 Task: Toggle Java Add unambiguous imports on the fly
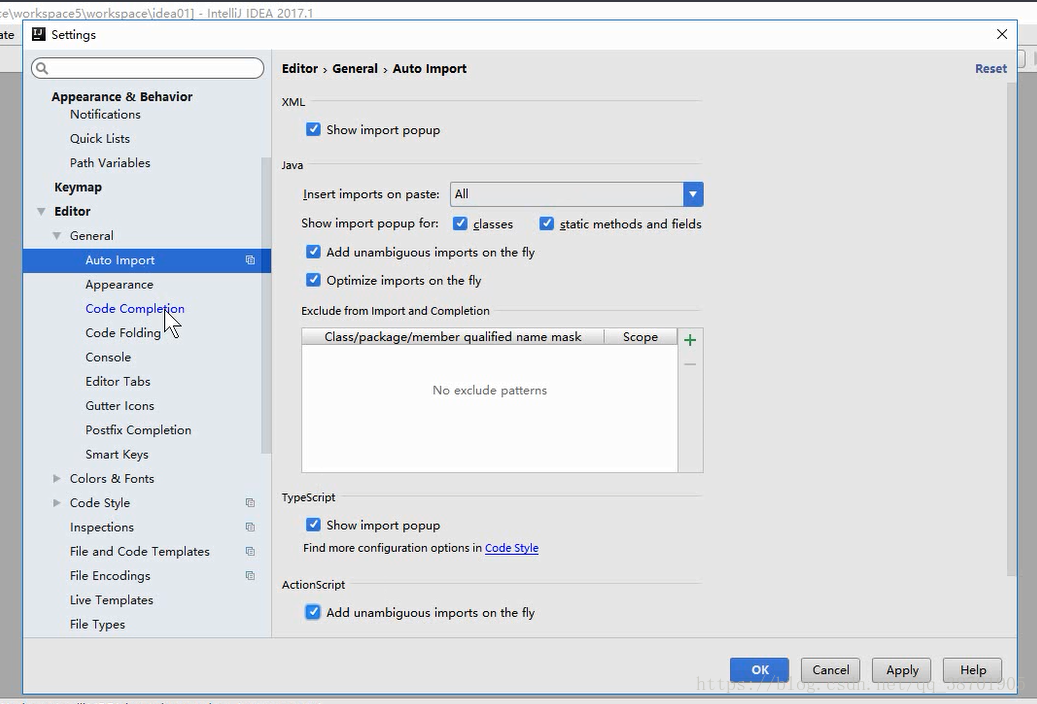pos(313,252)
